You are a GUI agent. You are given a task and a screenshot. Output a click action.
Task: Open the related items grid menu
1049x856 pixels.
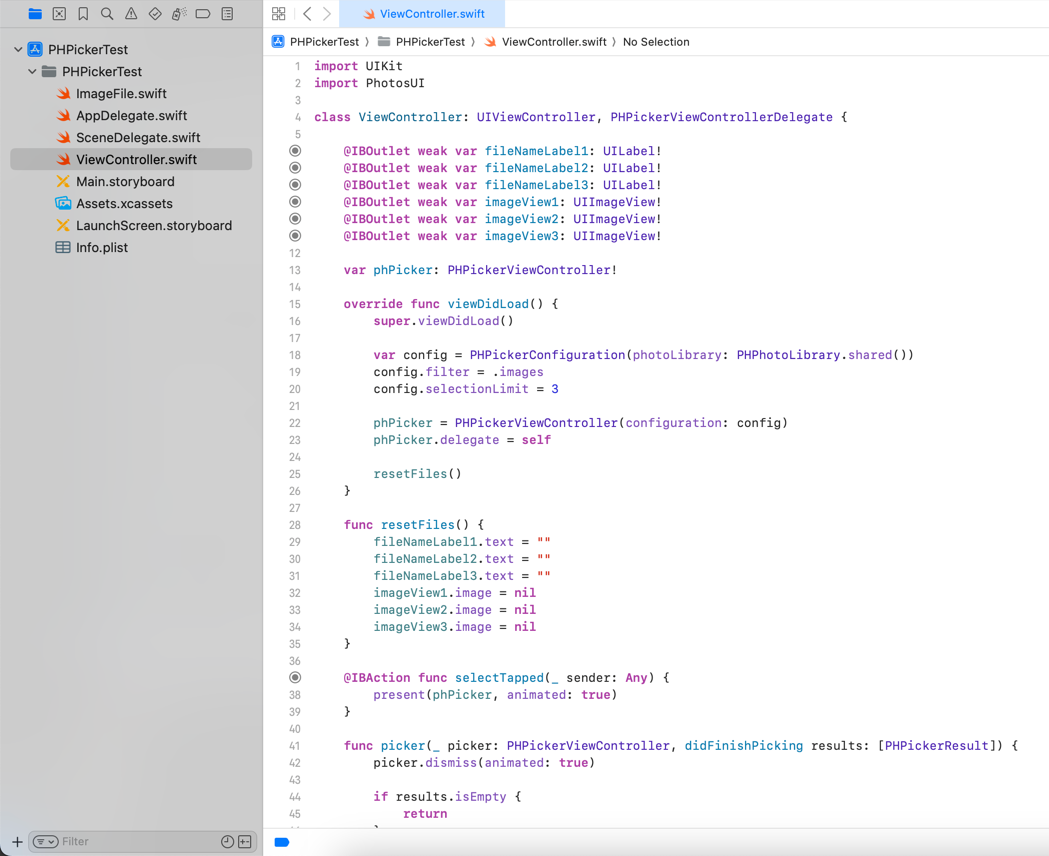(x=279, y=14)
